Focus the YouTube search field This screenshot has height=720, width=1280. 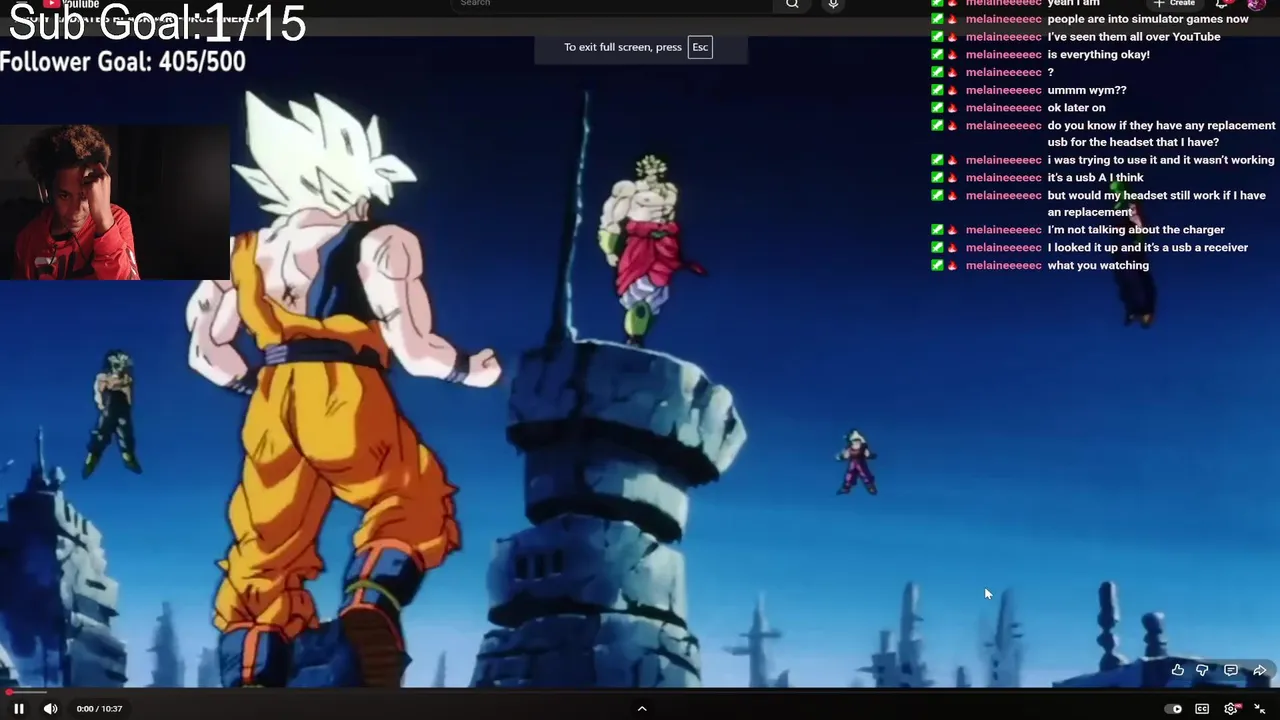tap(615, 4)
